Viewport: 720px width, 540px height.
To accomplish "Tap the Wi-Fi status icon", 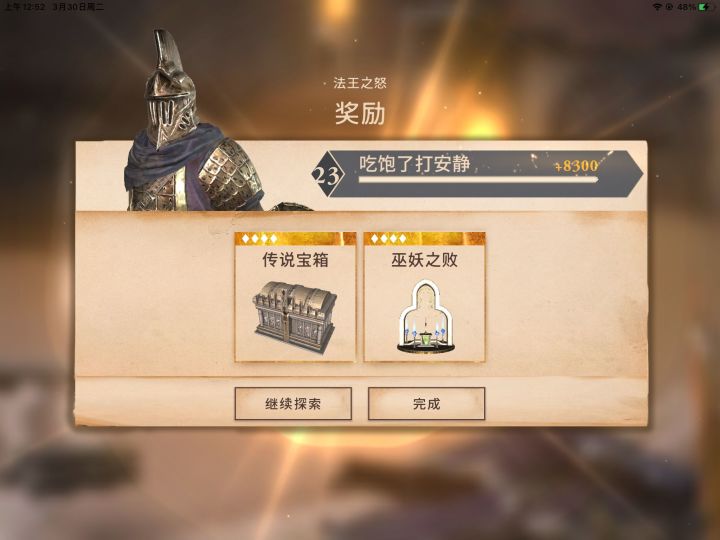I will (x=657, y=7).
